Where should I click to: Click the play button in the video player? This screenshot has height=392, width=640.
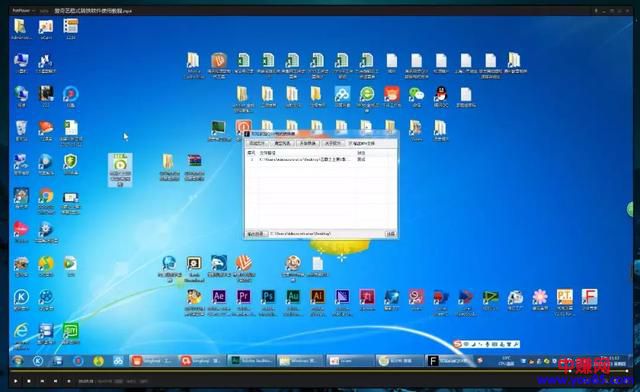[16, 381]
